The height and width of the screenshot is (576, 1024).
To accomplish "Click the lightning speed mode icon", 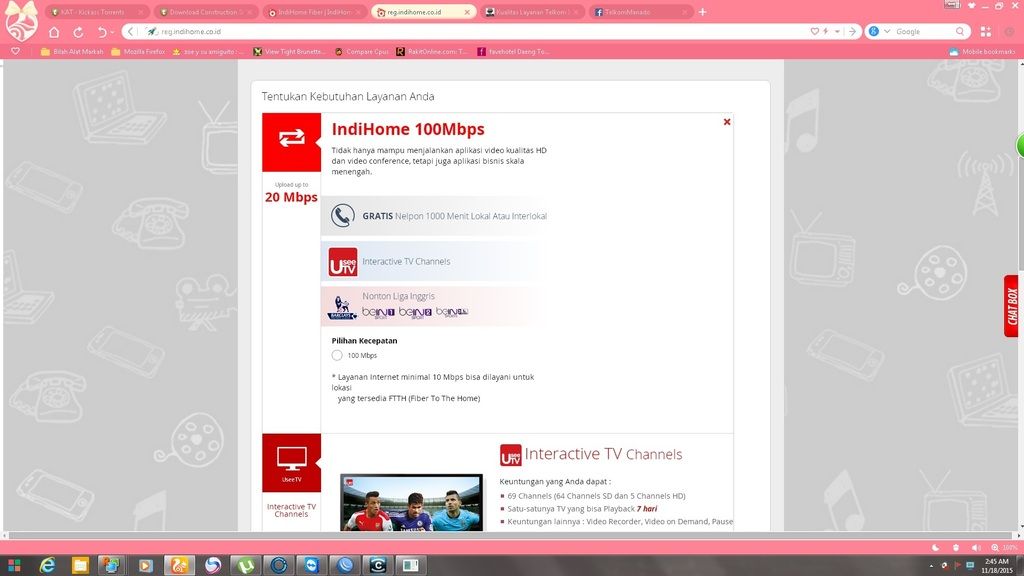I will coord(826,31).
